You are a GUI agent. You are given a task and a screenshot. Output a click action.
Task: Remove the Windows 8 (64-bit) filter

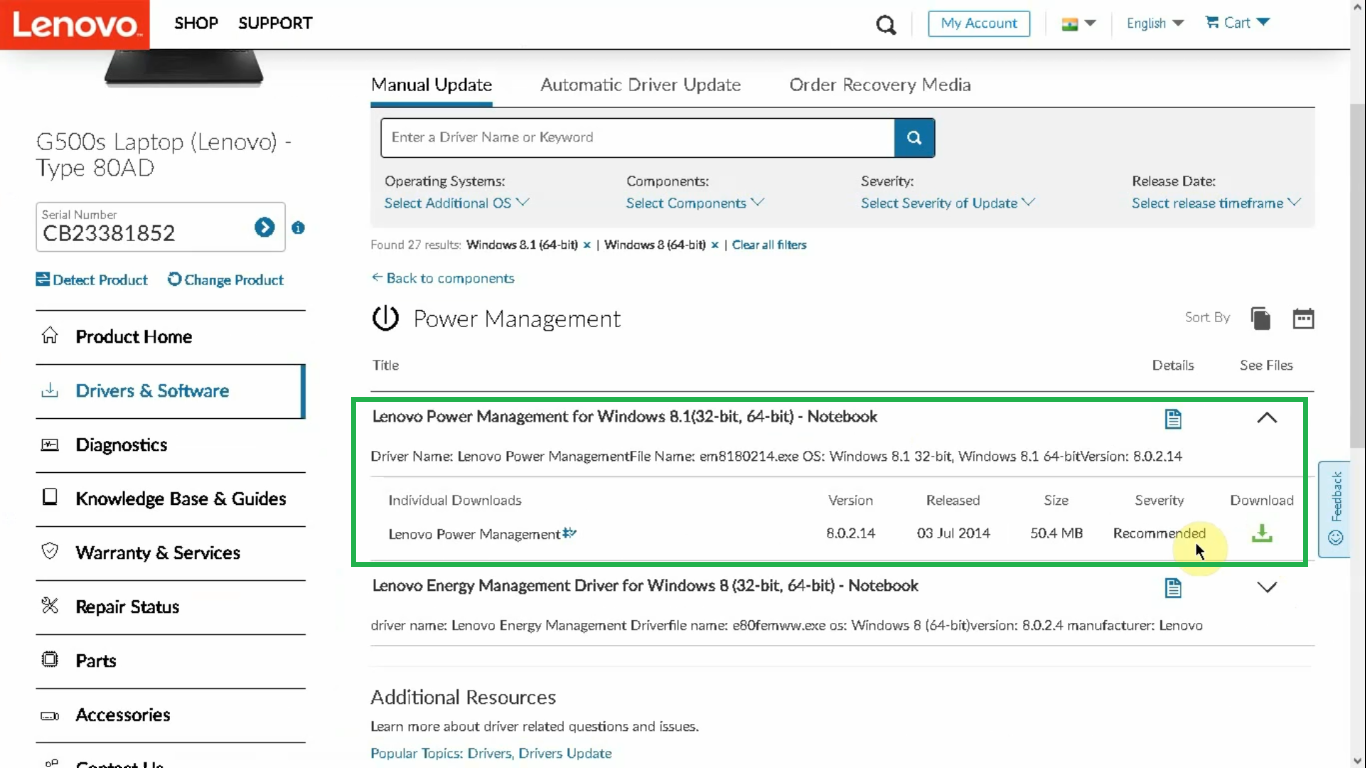click(x=715, y=245)
